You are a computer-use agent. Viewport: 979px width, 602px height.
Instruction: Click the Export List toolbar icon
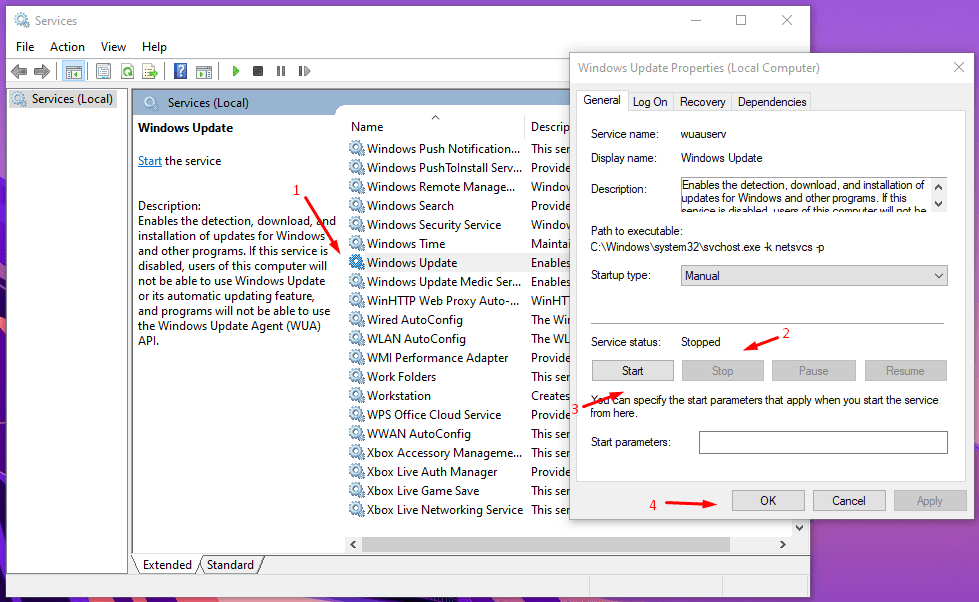(x=150, y=71)
